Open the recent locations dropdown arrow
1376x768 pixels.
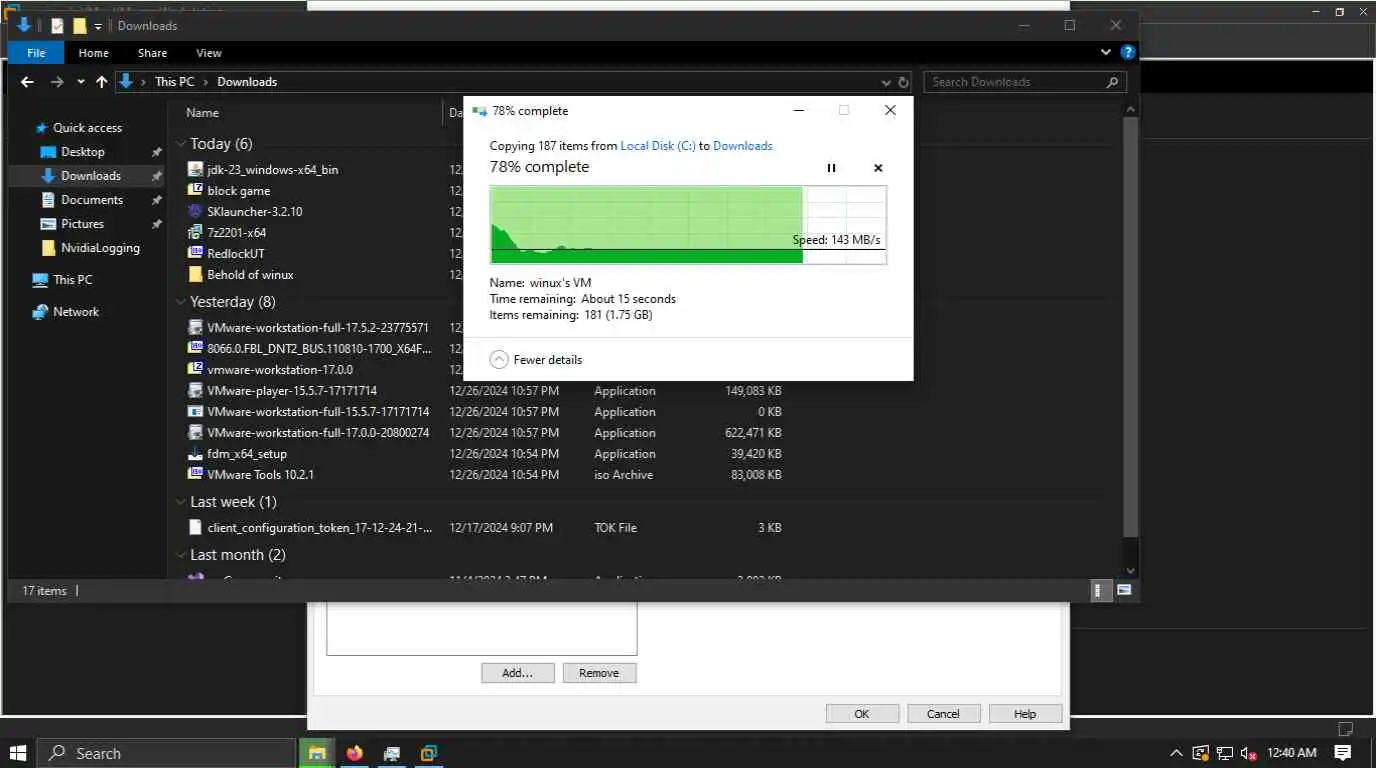(80, 83)
